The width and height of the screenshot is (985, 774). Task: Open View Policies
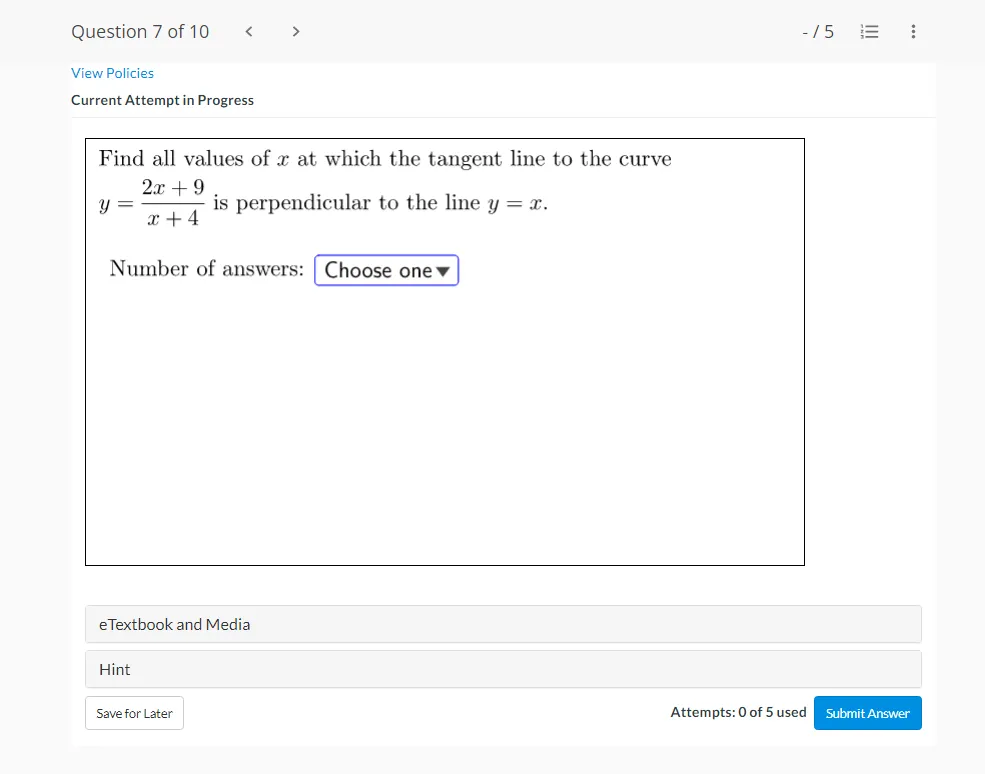click(112, 72)
